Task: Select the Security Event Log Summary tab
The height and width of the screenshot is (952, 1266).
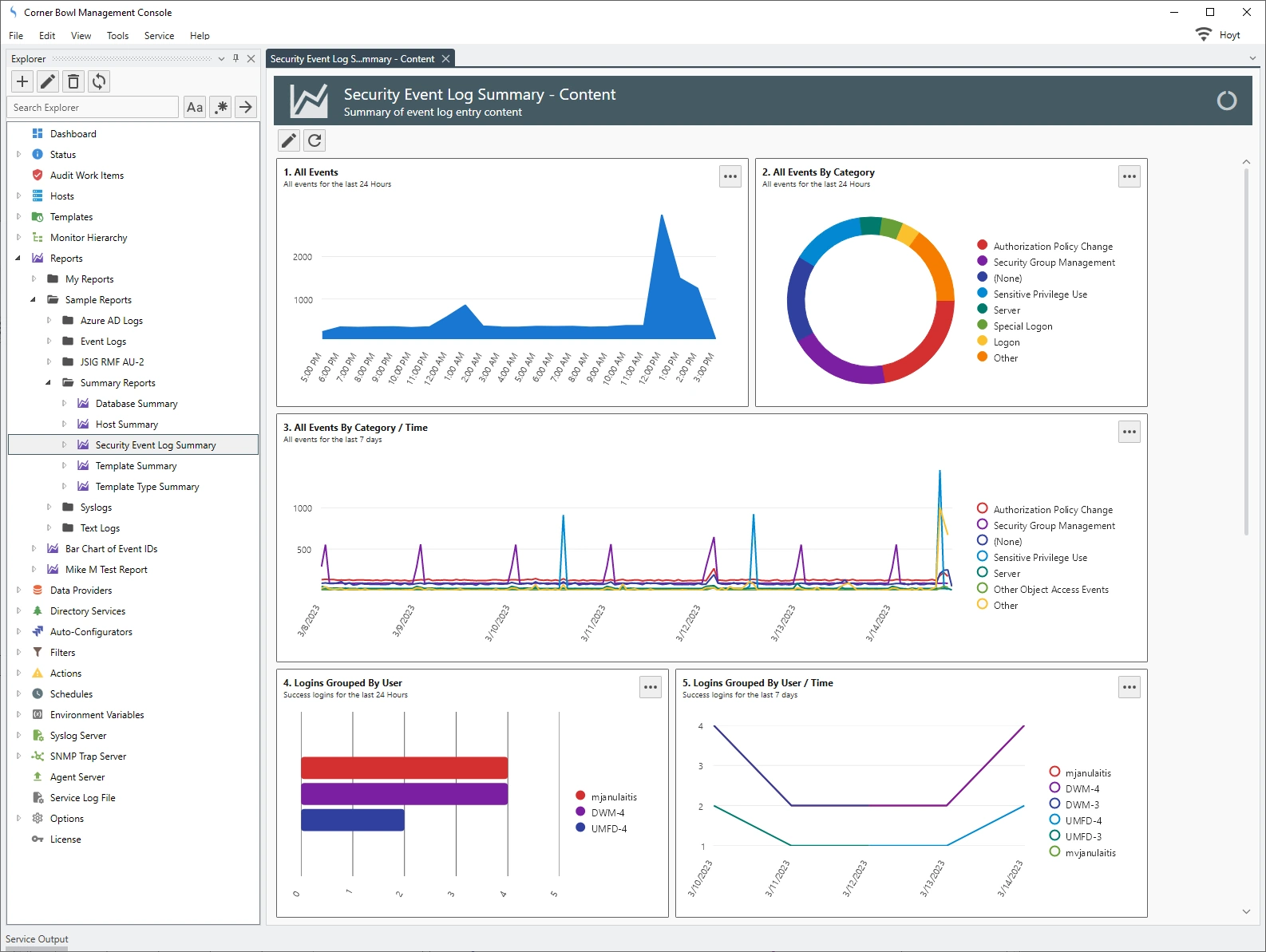Action: [x=352, y=59]
